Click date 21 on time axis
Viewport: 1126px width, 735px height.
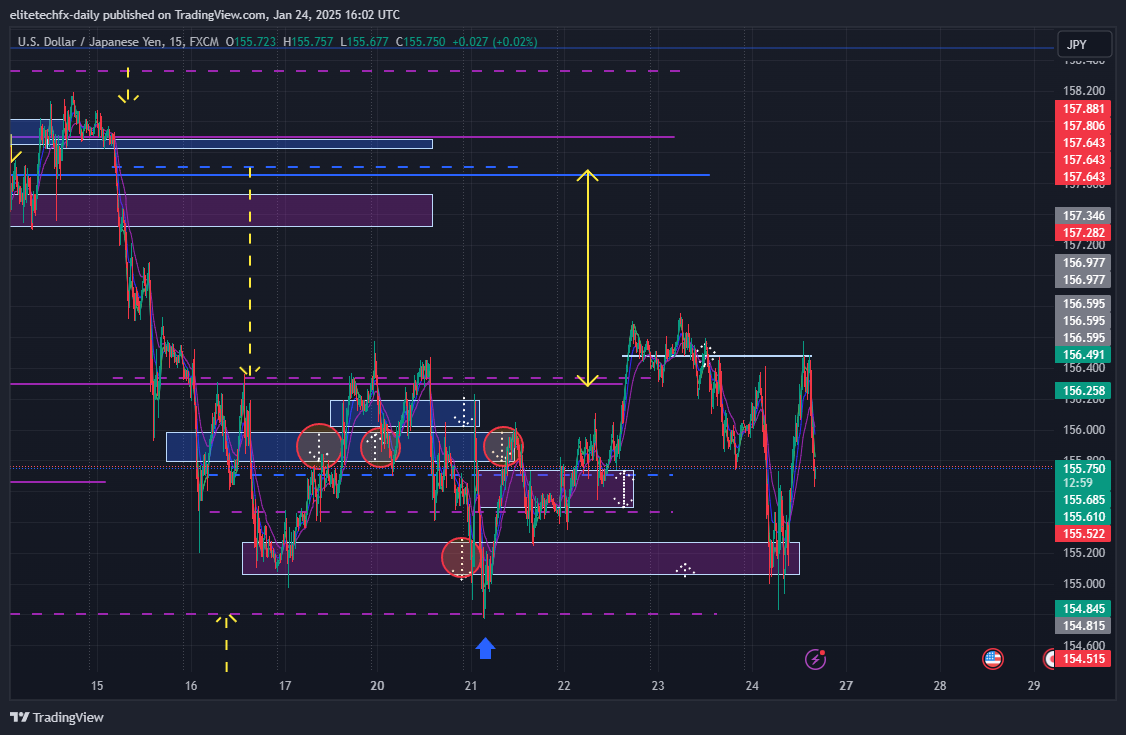pyautogui.click(x=470, y=685)
